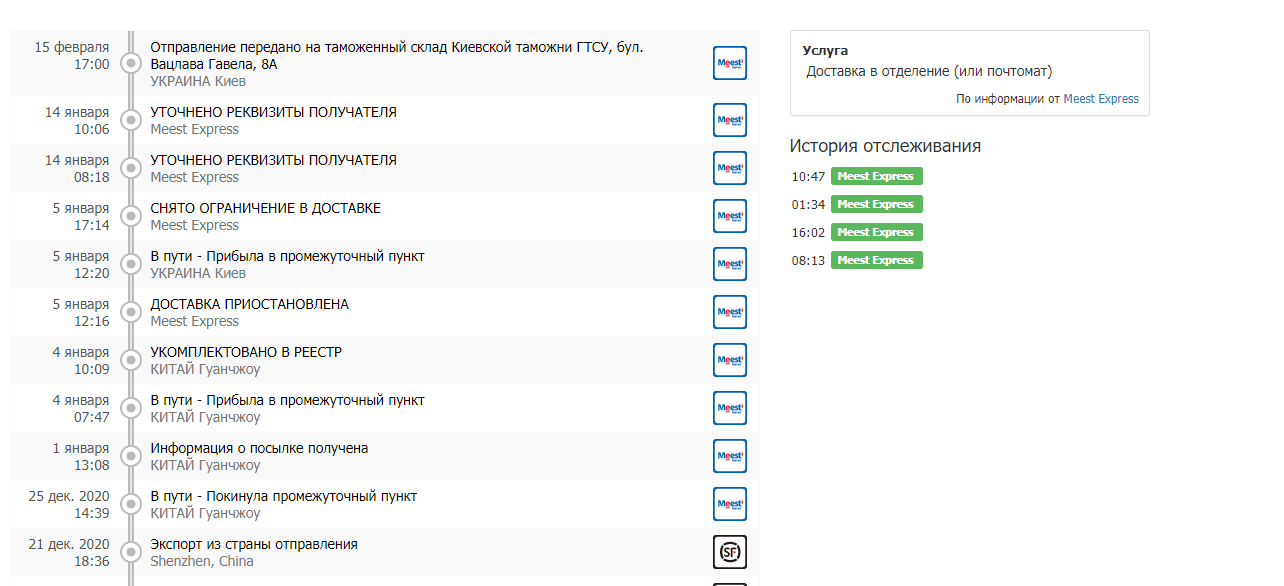The height and width of the screenshot is (586, 1284).
Task: Click Meest logo on the 14 января 10:06 row
Action: 730,120
